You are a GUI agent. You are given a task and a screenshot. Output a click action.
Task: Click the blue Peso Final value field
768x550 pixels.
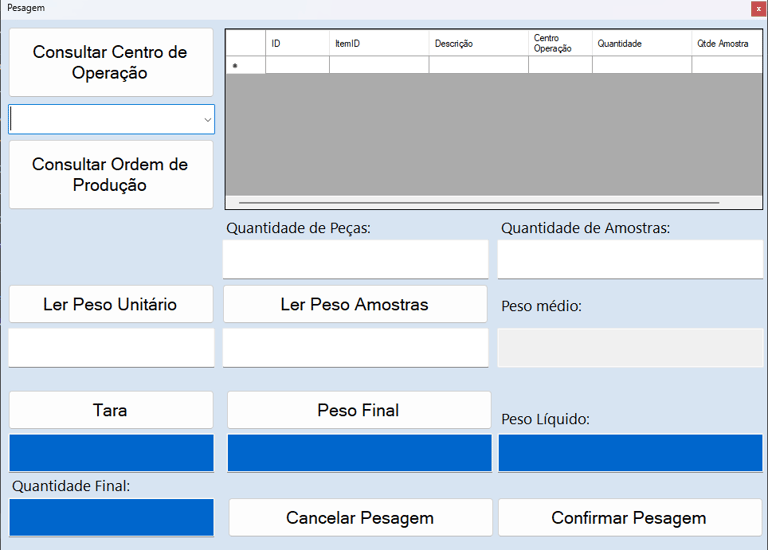360,453
